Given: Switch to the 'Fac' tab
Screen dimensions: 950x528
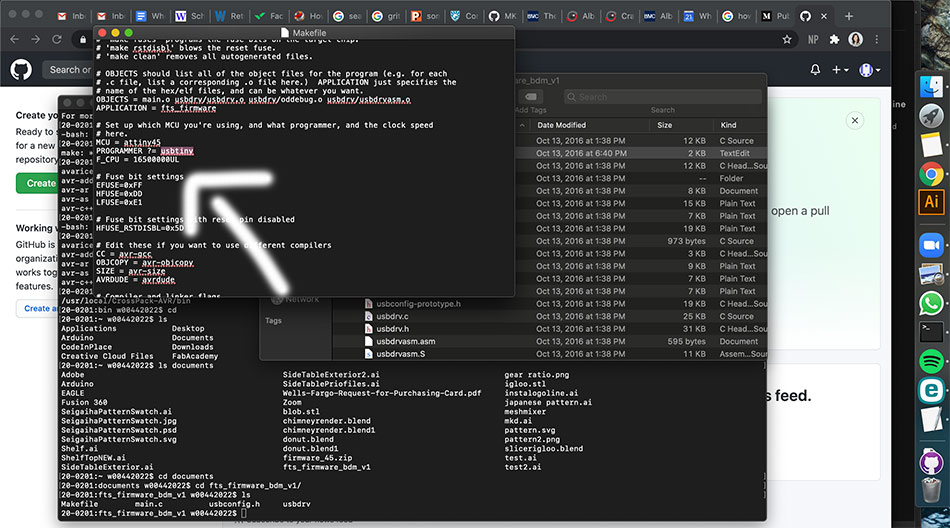Looking at the screenshot, I should click(269, 16).
